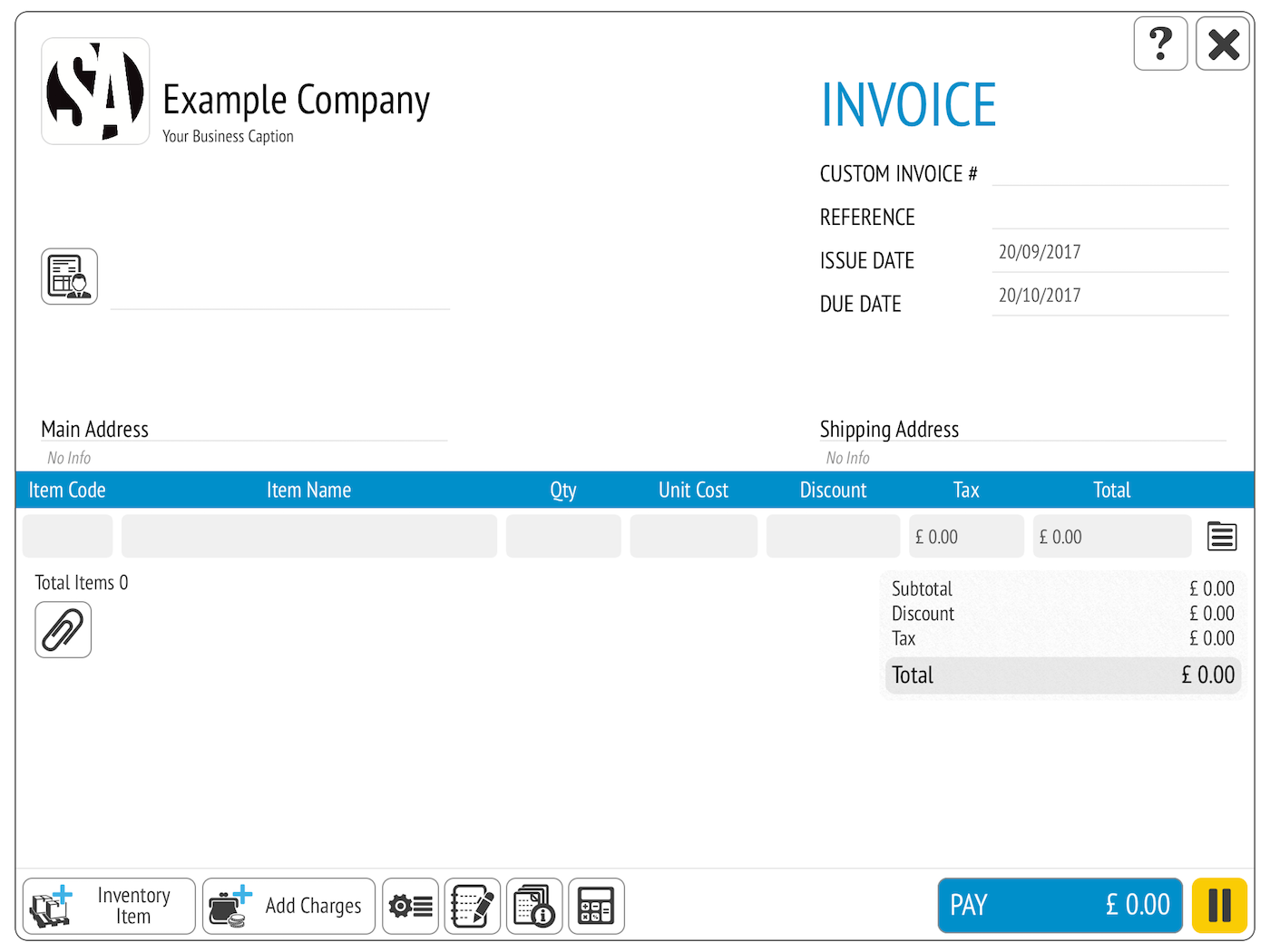
Task: Click the Discount entry box
Action: 833,536
